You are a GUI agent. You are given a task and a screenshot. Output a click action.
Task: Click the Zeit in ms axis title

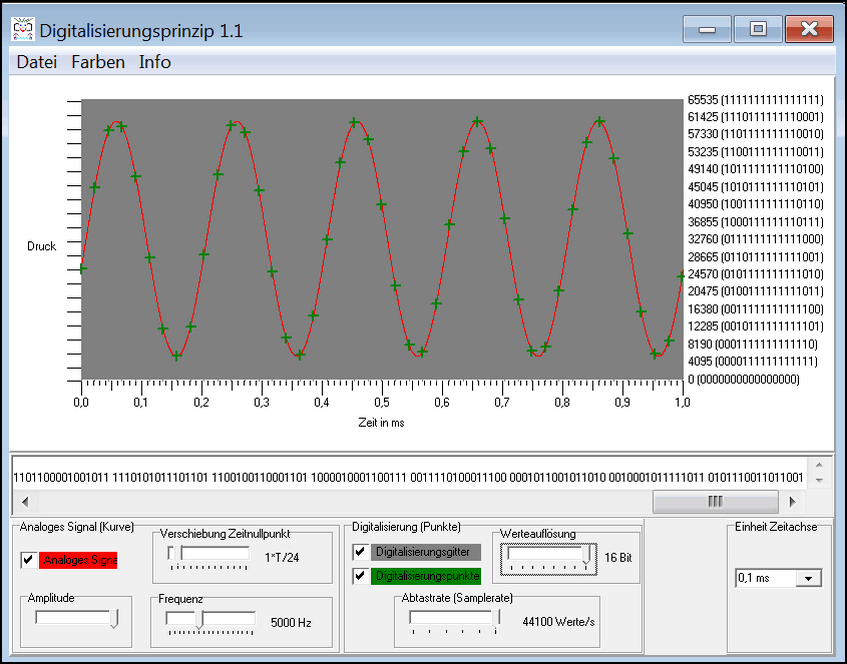(381, 422)
